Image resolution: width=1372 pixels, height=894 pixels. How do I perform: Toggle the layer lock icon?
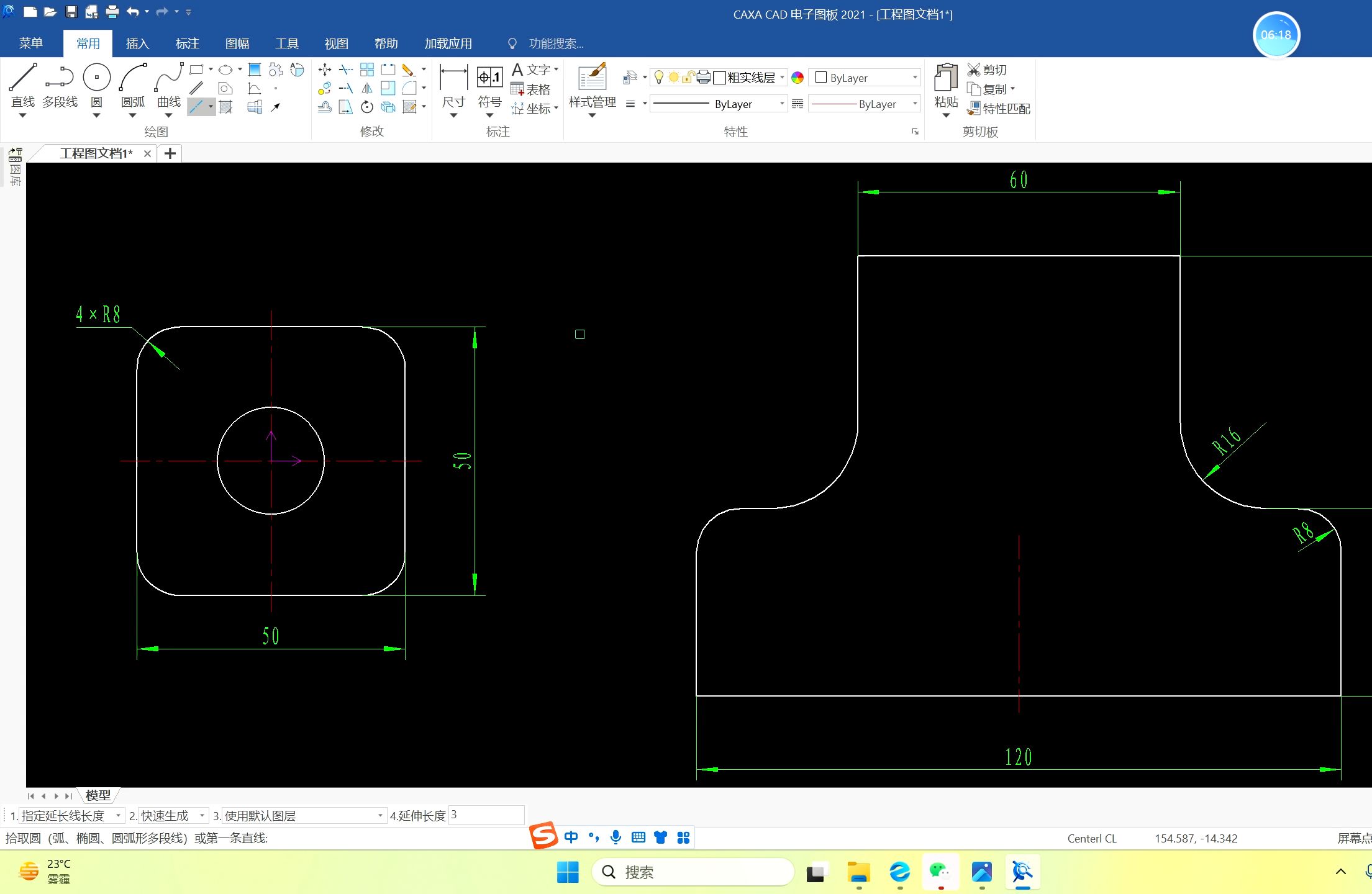(688, 78)
